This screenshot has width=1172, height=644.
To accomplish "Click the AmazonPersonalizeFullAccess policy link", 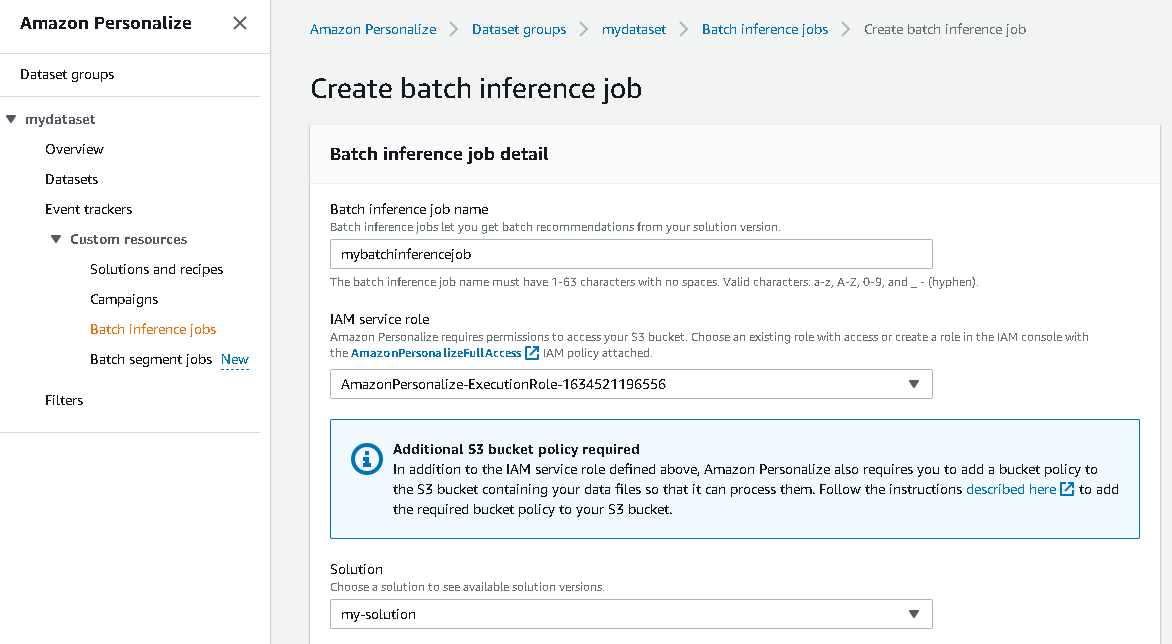I will click(x=436, y=353).
